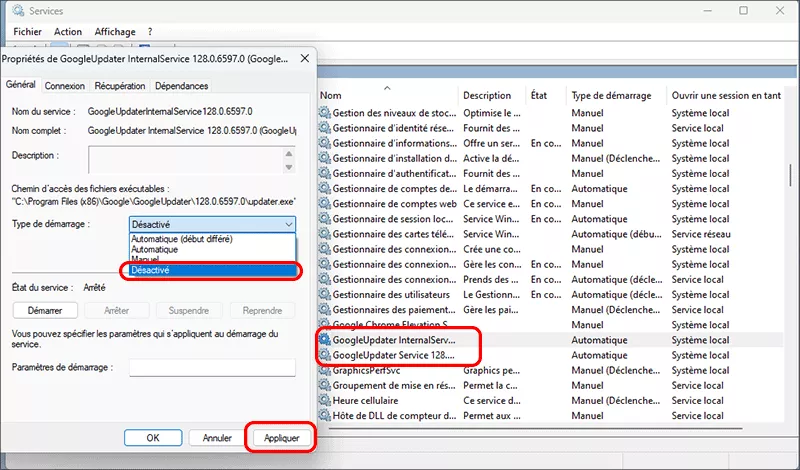Click gear icon of Gestionnaire d'authentification row
800x470 pixels.
pos(324,174)
